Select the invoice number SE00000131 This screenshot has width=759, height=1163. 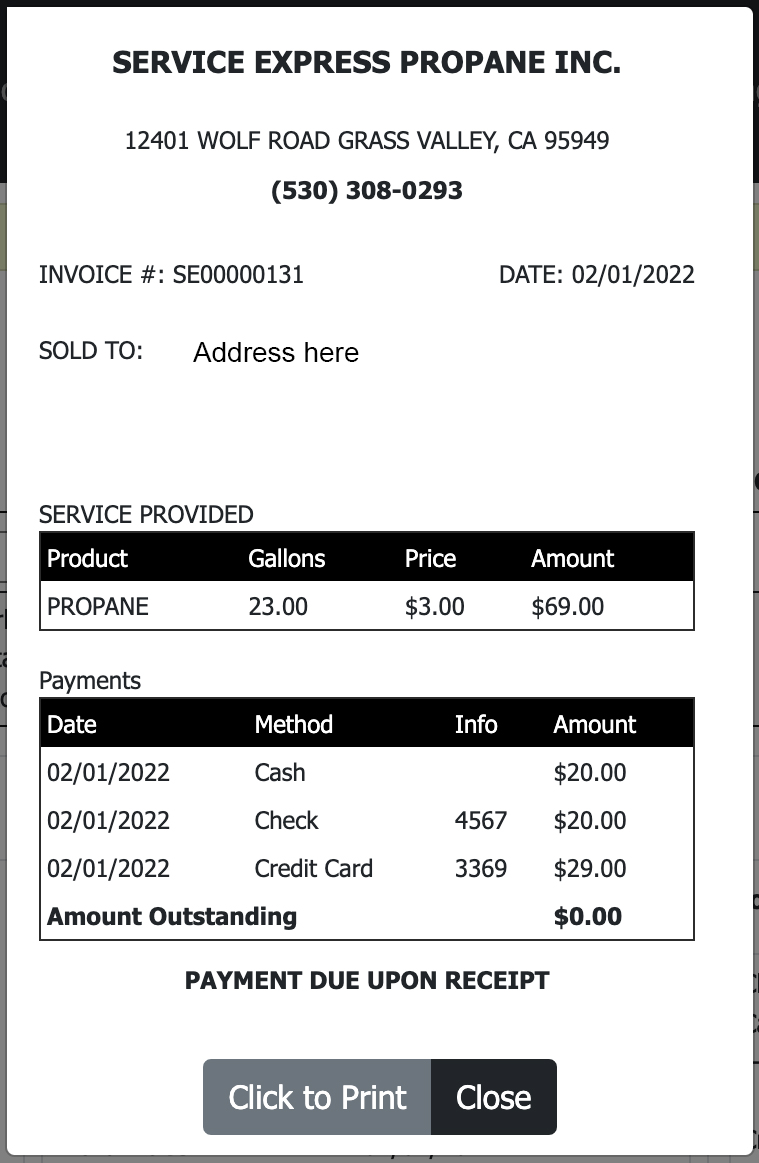238,274
